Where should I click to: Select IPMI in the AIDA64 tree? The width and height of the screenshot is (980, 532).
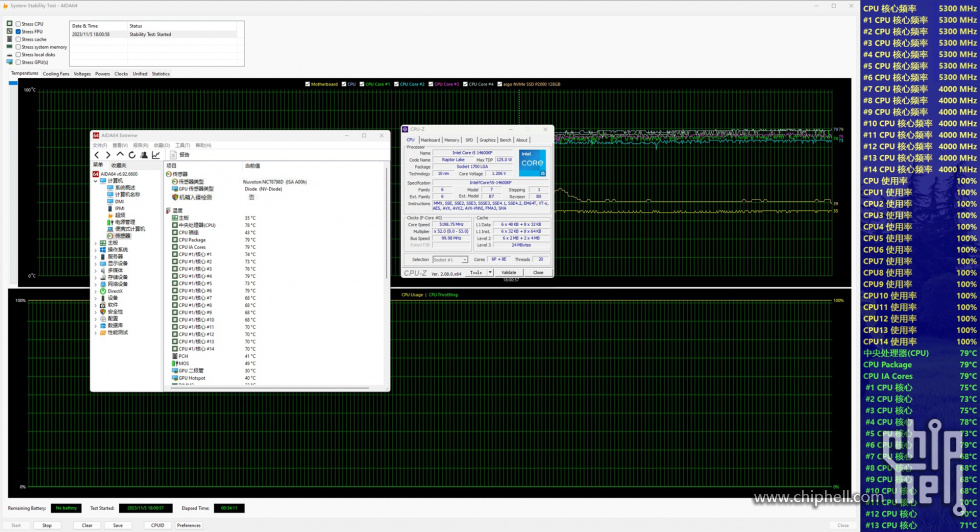[x=116, y=208]
